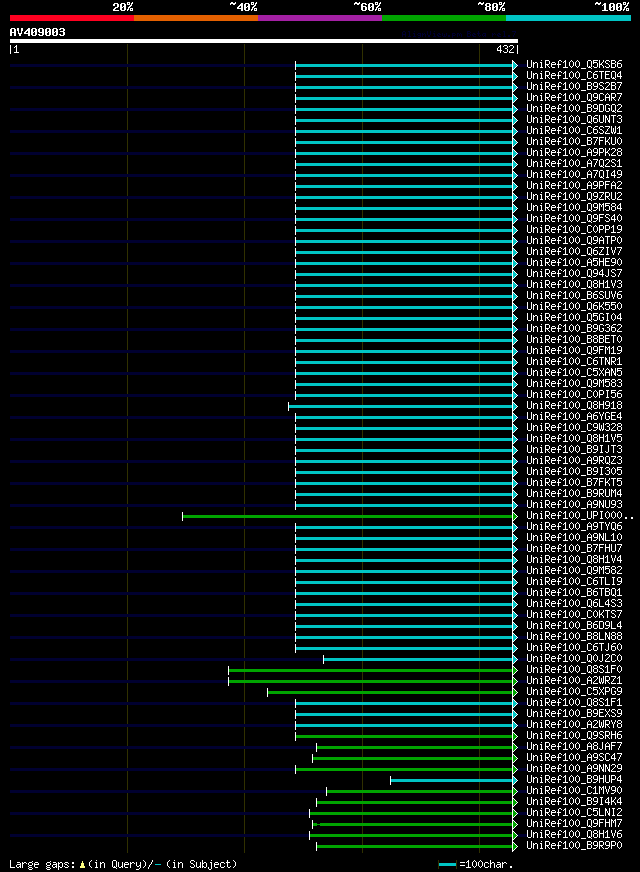Select the UniRef100_A5HE90 label

coord(574,262)
